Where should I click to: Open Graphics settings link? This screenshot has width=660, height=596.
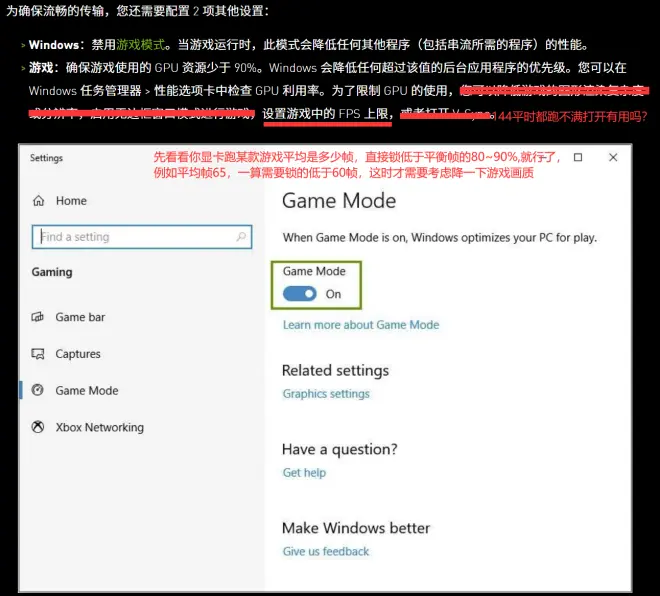pyautogui.click(x=326, y=394)
